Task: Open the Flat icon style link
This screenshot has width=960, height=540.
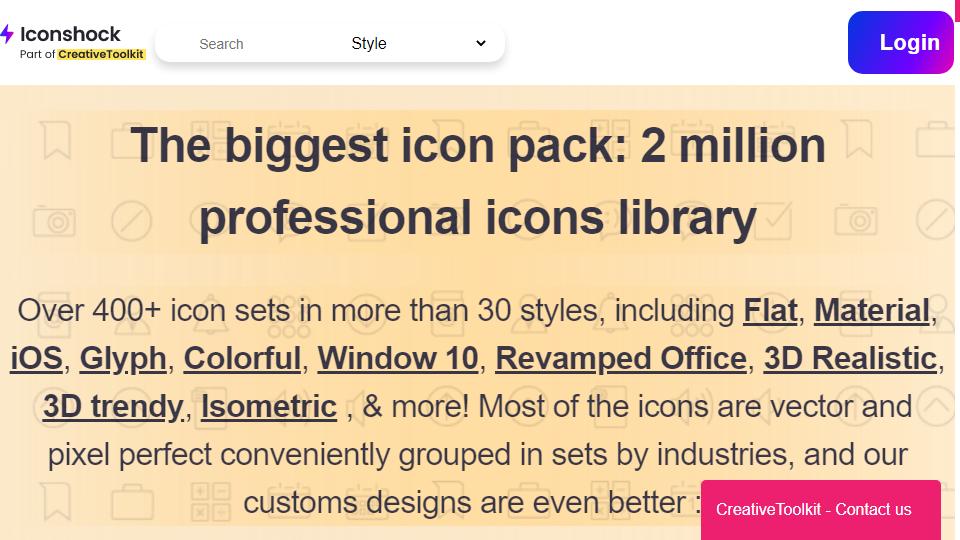Action: [x=770, y=310]
